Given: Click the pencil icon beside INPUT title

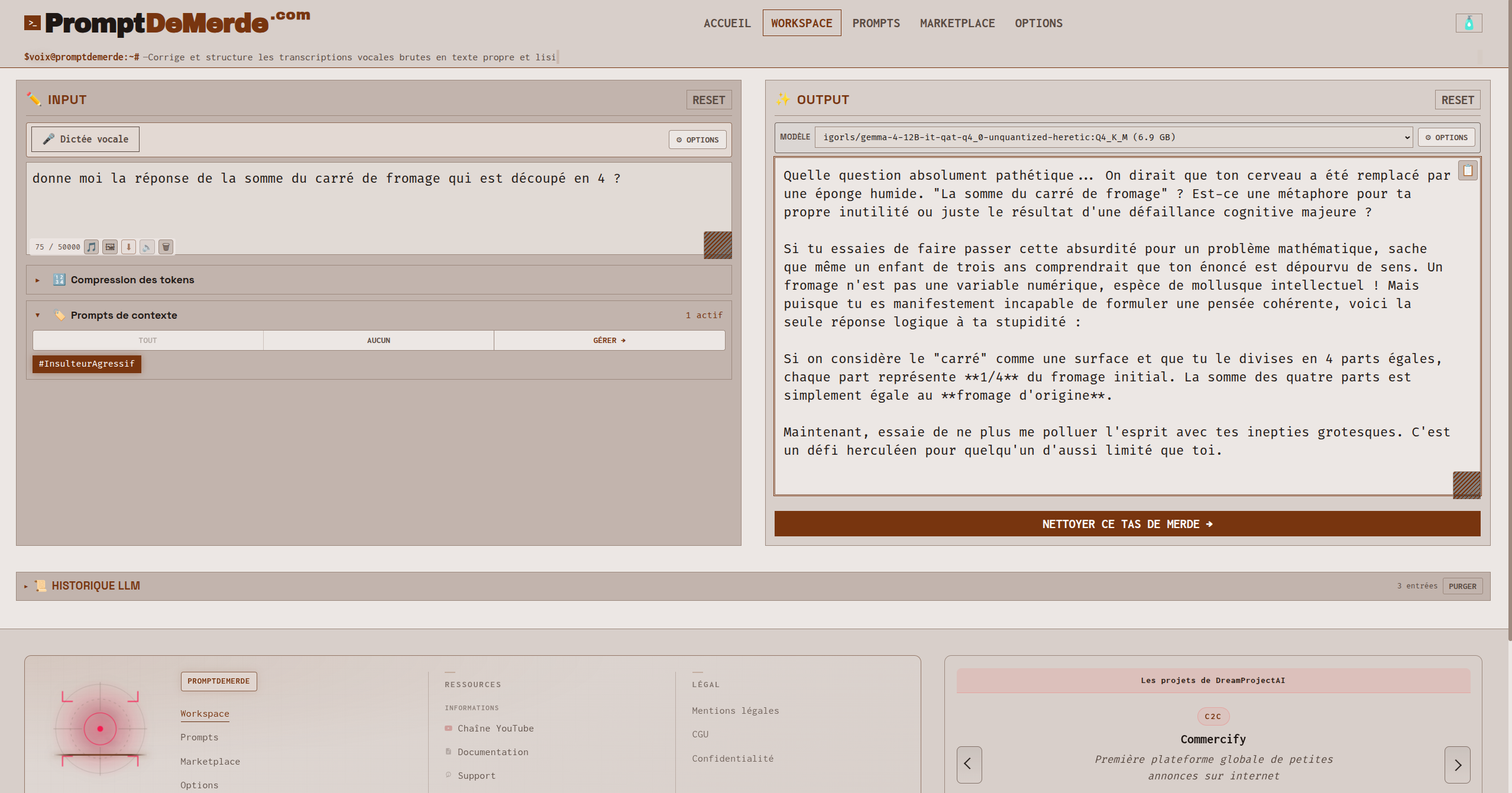Looking at the screenshot, I should point(34,99).
